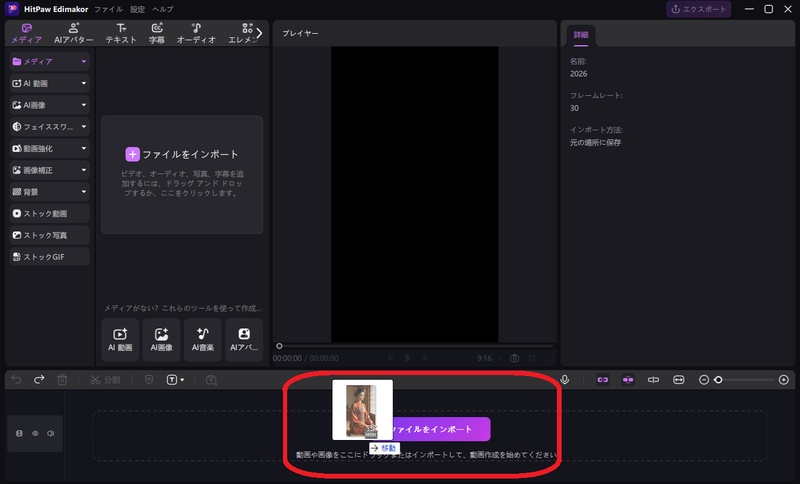The height and width of the screenshot is (484, 800).
Task: Enter fullscreen player view
Action: (549, 358)
